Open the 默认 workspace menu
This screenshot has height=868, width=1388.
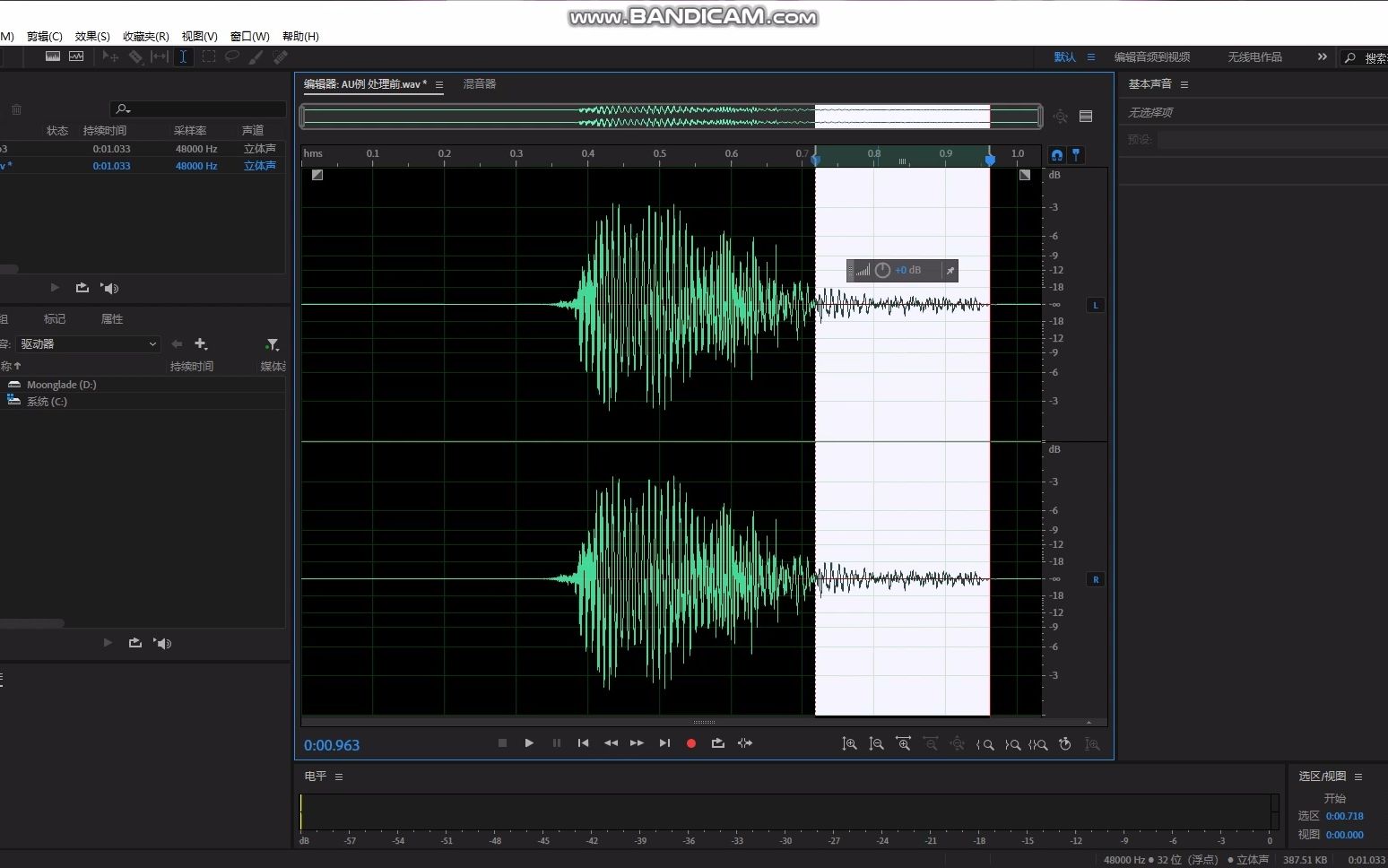tap(1091, 56)
